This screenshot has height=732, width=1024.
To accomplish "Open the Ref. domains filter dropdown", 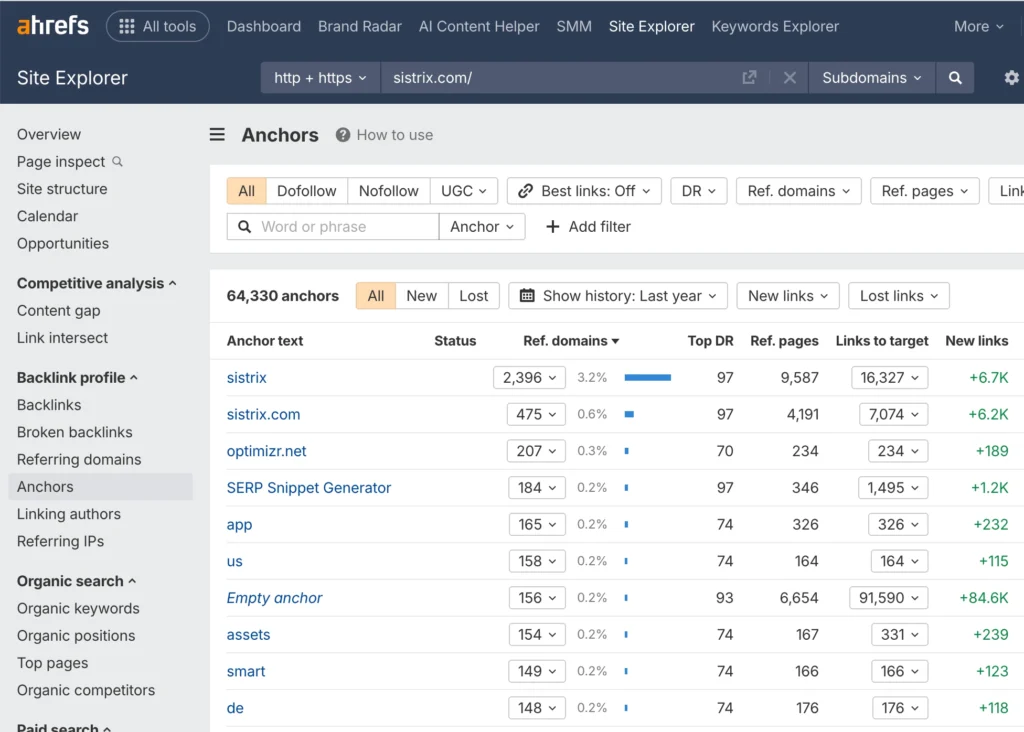I will (799, 191).
